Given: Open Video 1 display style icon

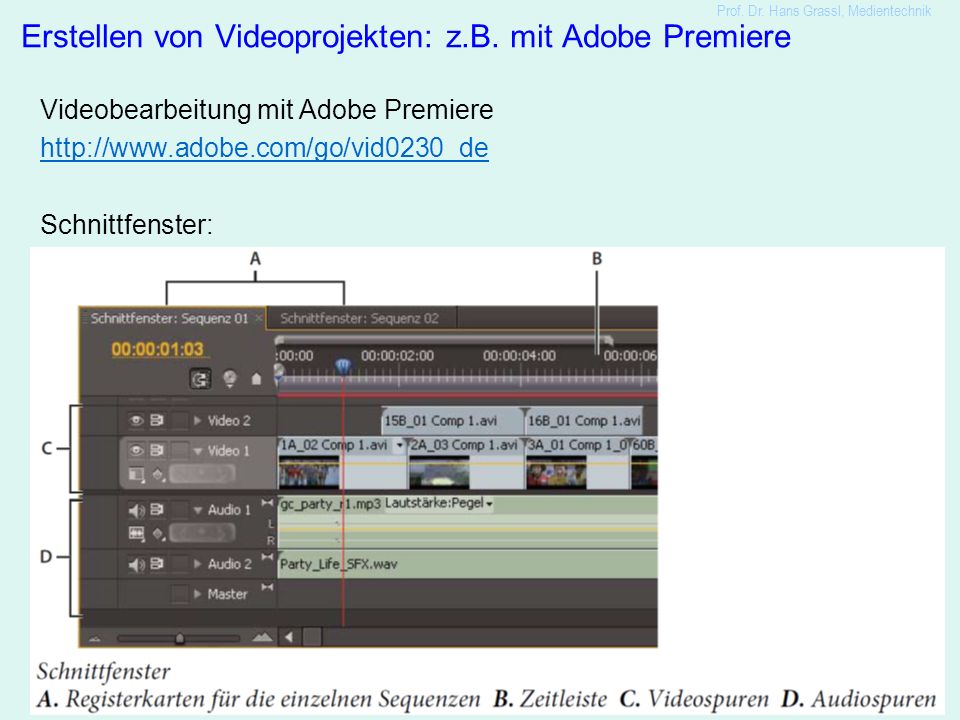Looking at the screenshot, I should [x=137, y=474].
